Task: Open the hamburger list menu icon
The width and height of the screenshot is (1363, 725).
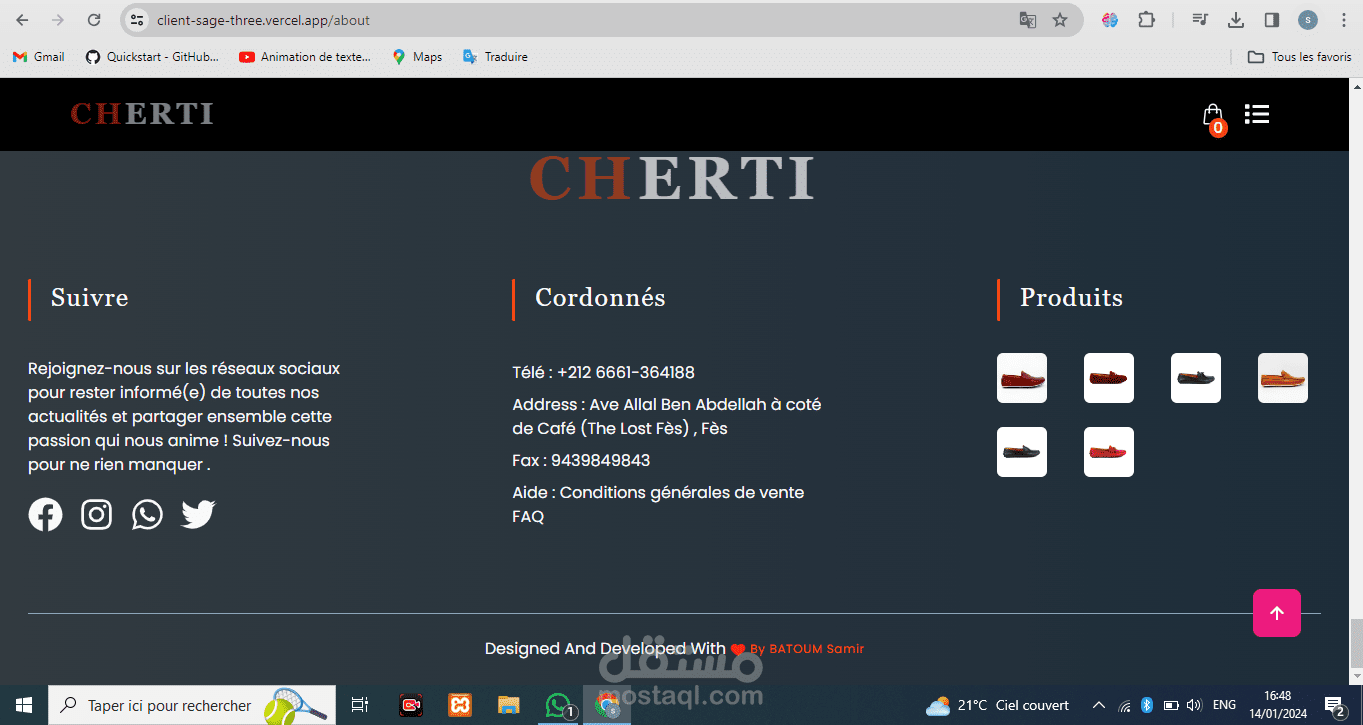Action: pyautogui.click(x=1257, y=114)
